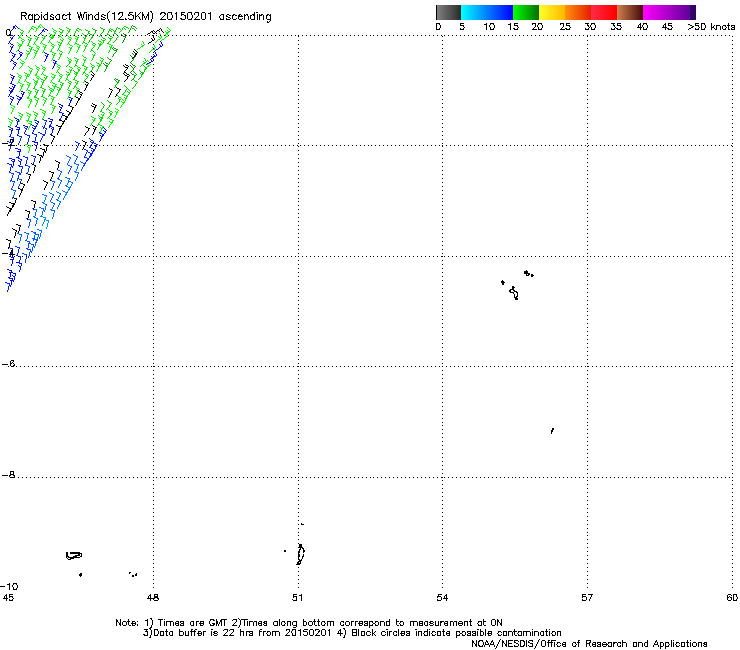Click the note text Times are GMT
This screenshot has height=650, width=740.
193,623
